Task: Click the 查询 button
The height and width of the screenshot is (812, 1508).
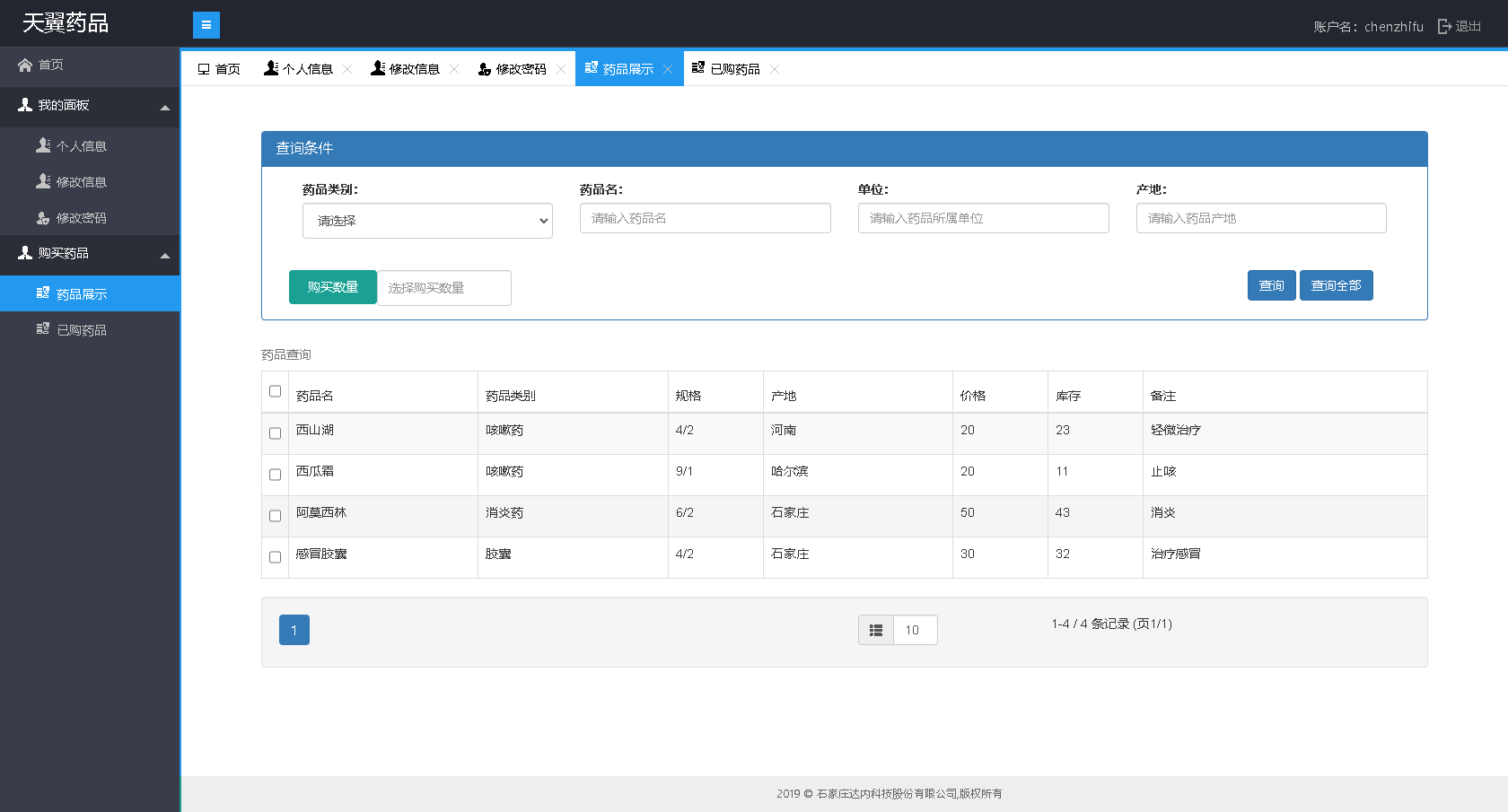Action: [x=1272, y=285]
